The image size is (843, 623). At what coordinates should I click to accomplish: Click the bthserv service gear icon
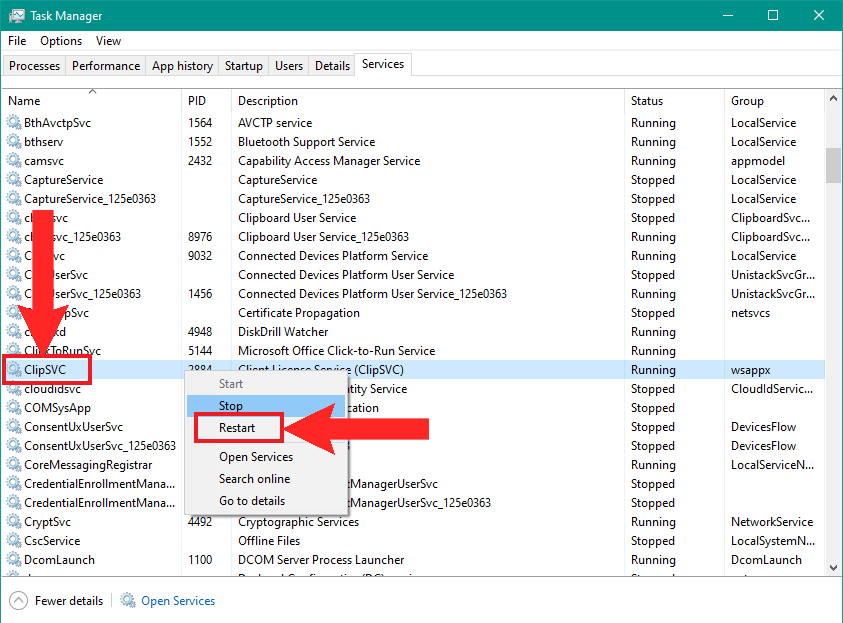tap(14, 142)
